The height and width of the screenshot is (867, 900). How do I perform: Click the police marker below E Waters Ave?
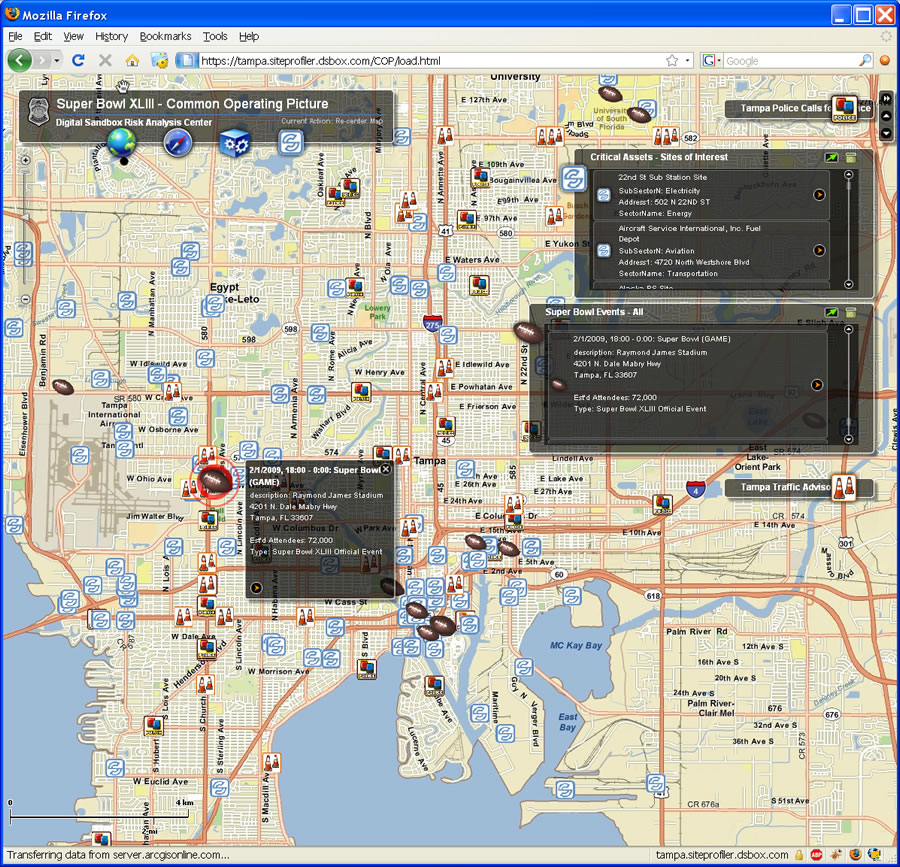point(479,285)
